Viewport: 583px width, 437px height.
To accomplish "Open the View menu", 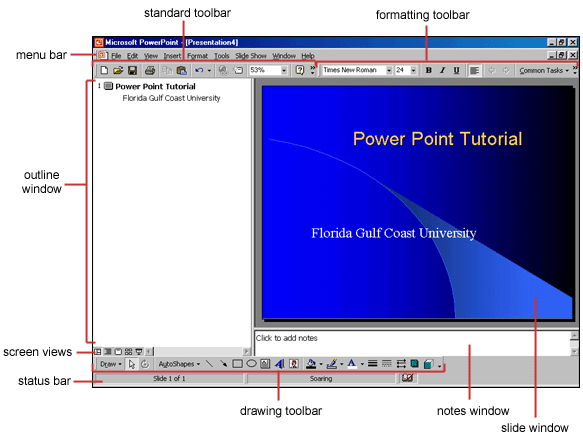I will (151, 56).
